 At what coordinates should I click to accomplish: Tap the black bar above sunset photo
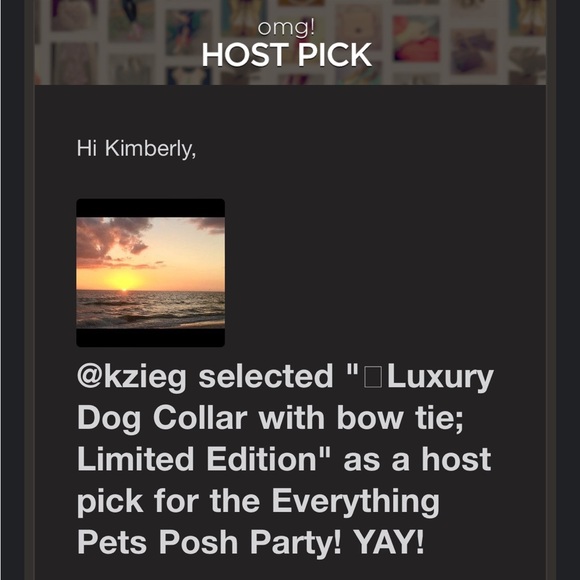coord(151,208)
